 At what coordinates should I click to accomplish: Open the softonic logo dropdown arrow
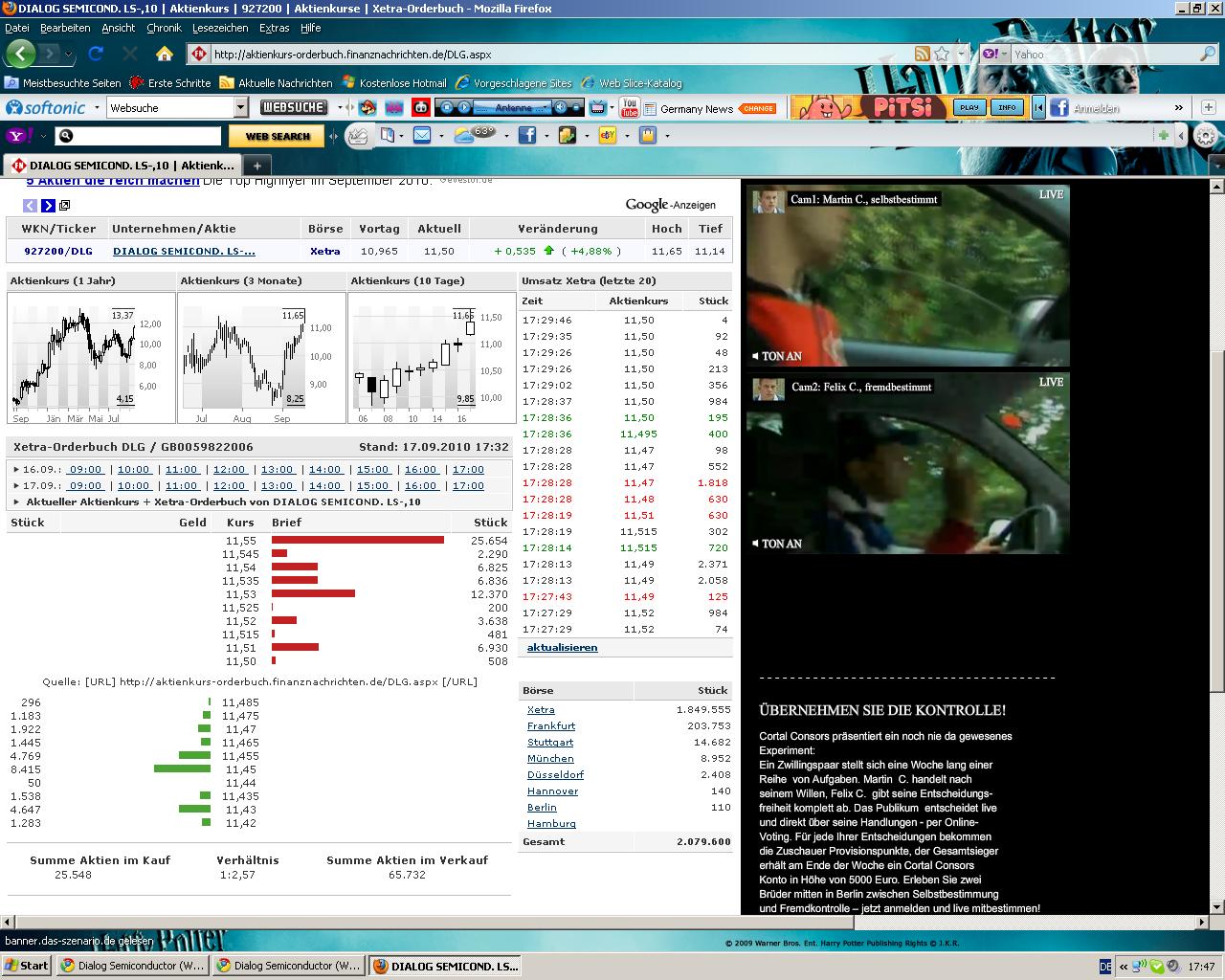(97, 108)
